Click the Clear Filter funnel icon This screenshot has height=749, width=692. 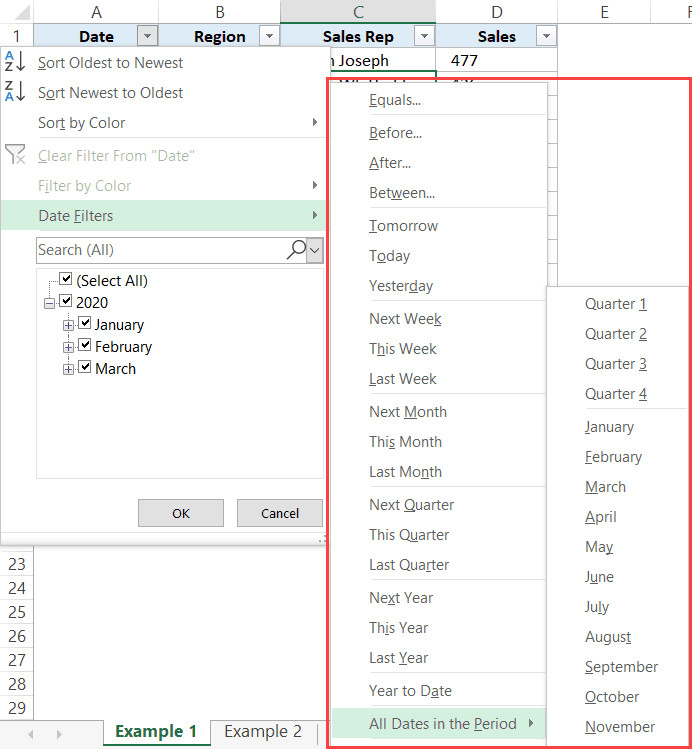click(x=15, y=155)
